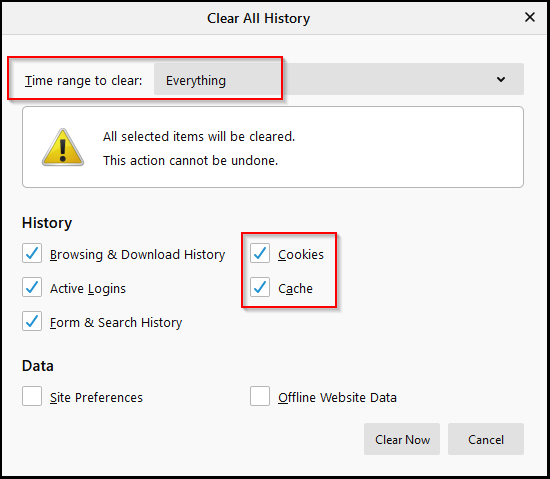550x479 pixels.
Task: Uncheck Browsing & Download History
Action: click(32, 253)
